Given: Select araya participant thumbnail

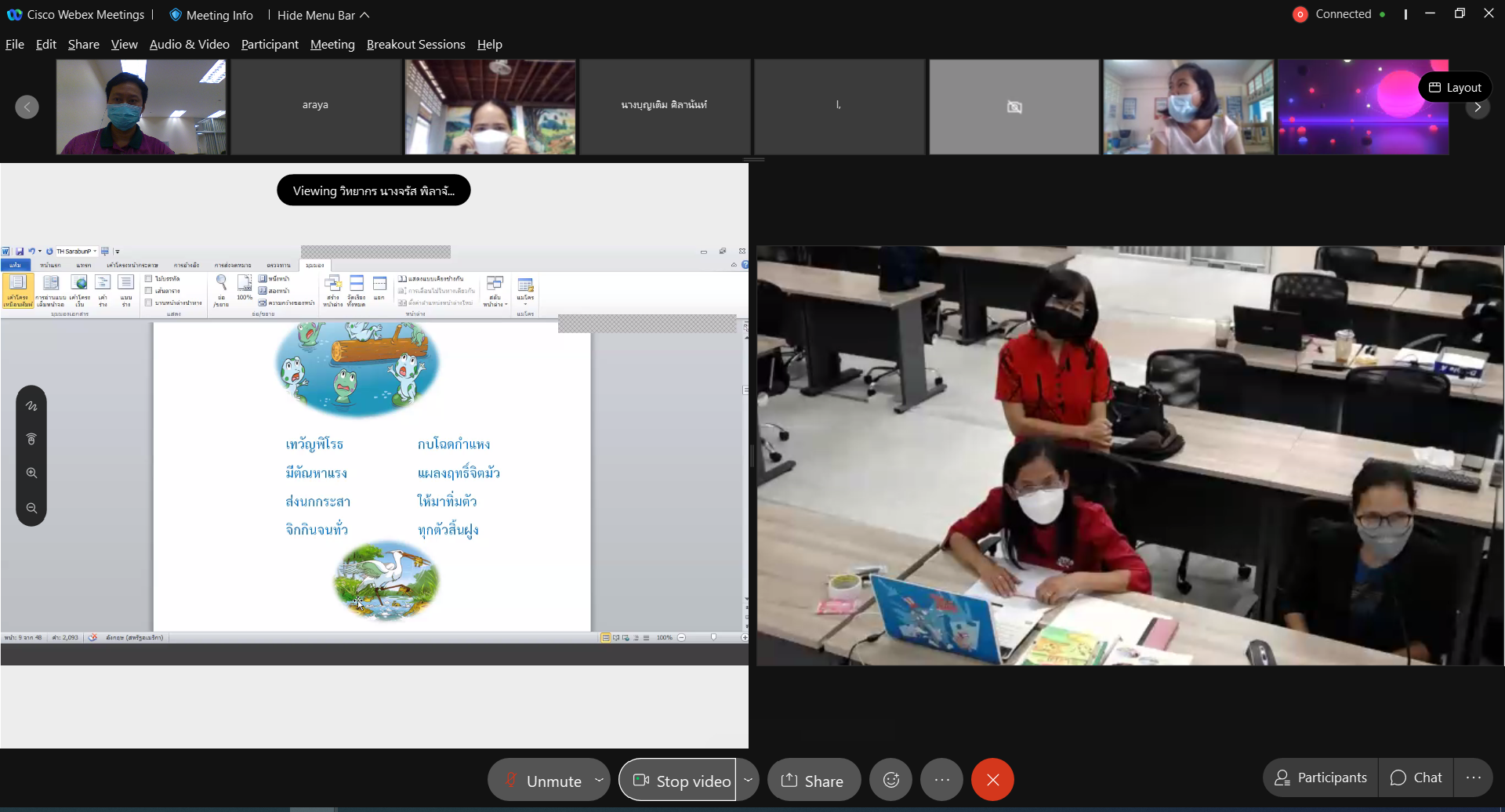Looking at the screenshot, I should pos(315,106).
